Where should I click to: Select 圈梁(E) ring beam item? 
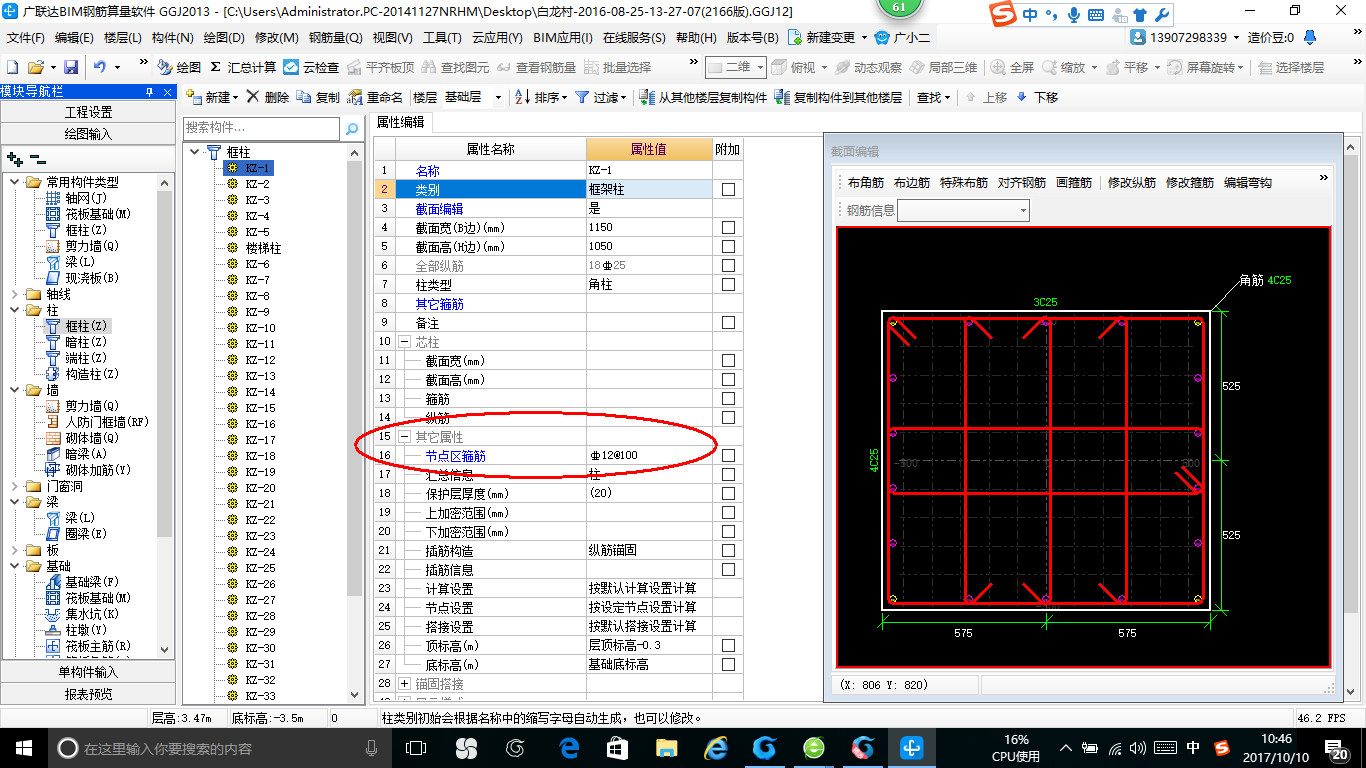(x=76, y=534)
